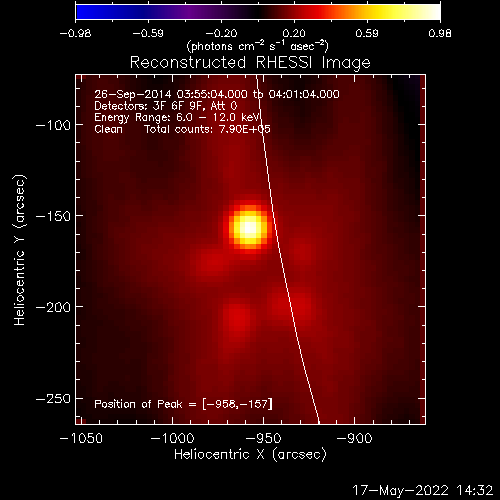Screen dimensions: 500x500
Task: Click the -950 tick label on X axis
Action: (x=263, y=438)
